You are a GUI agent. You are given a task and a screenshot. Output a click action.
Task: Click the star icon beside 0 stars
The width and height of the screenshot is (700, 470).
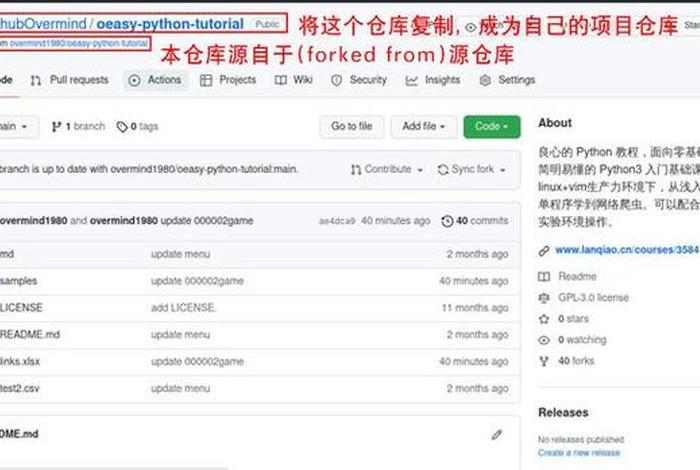(544, 319)
